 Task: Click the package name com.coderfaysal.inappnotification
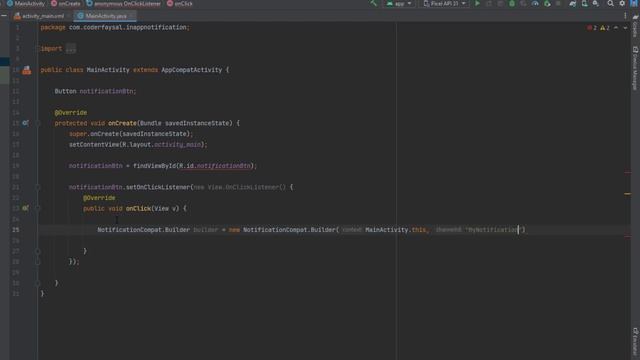pos(127,27)
